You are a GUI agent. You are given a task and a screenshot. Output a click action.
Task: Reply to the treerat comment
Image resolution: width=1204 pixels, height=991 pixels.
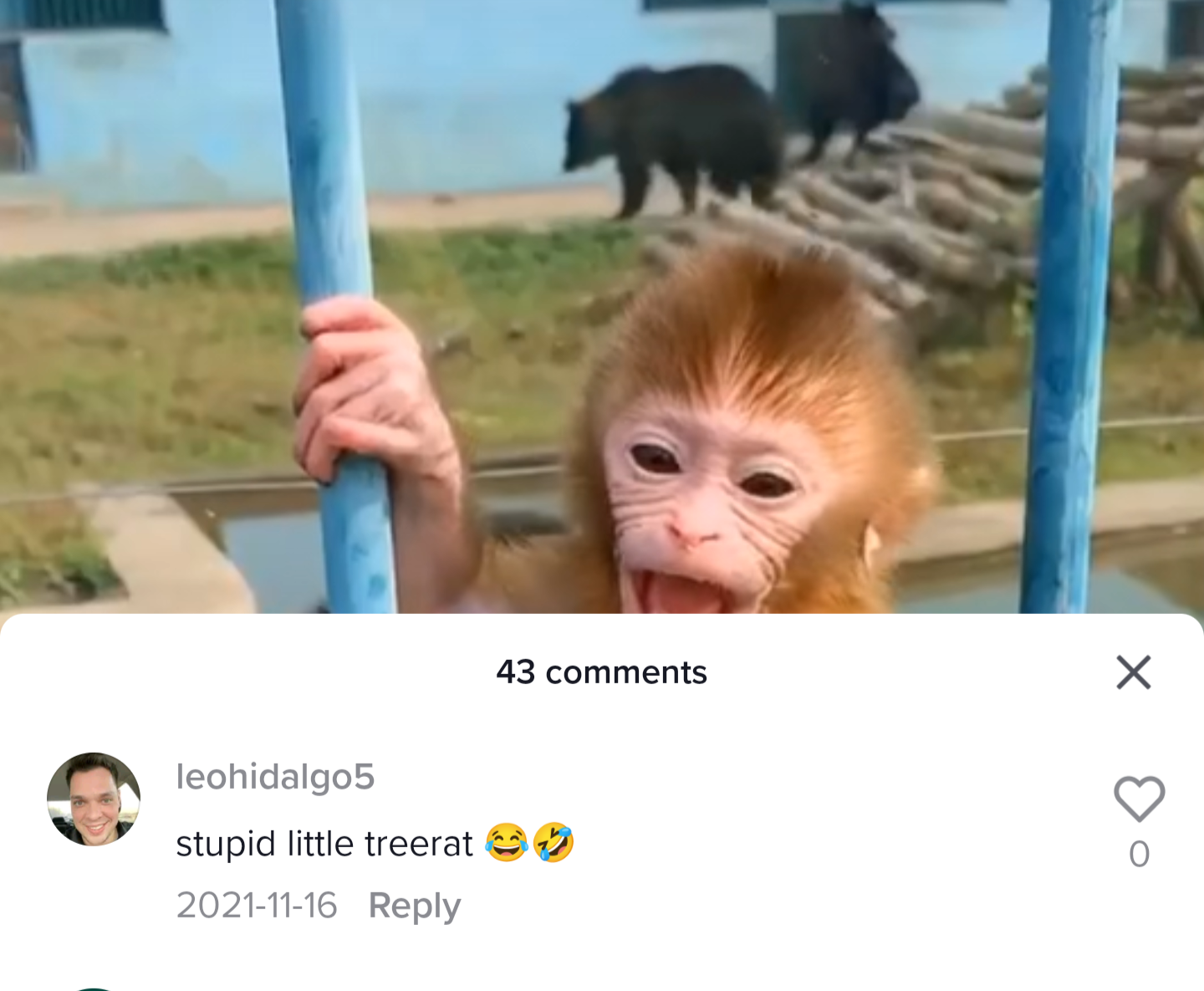tap(415, 906)
